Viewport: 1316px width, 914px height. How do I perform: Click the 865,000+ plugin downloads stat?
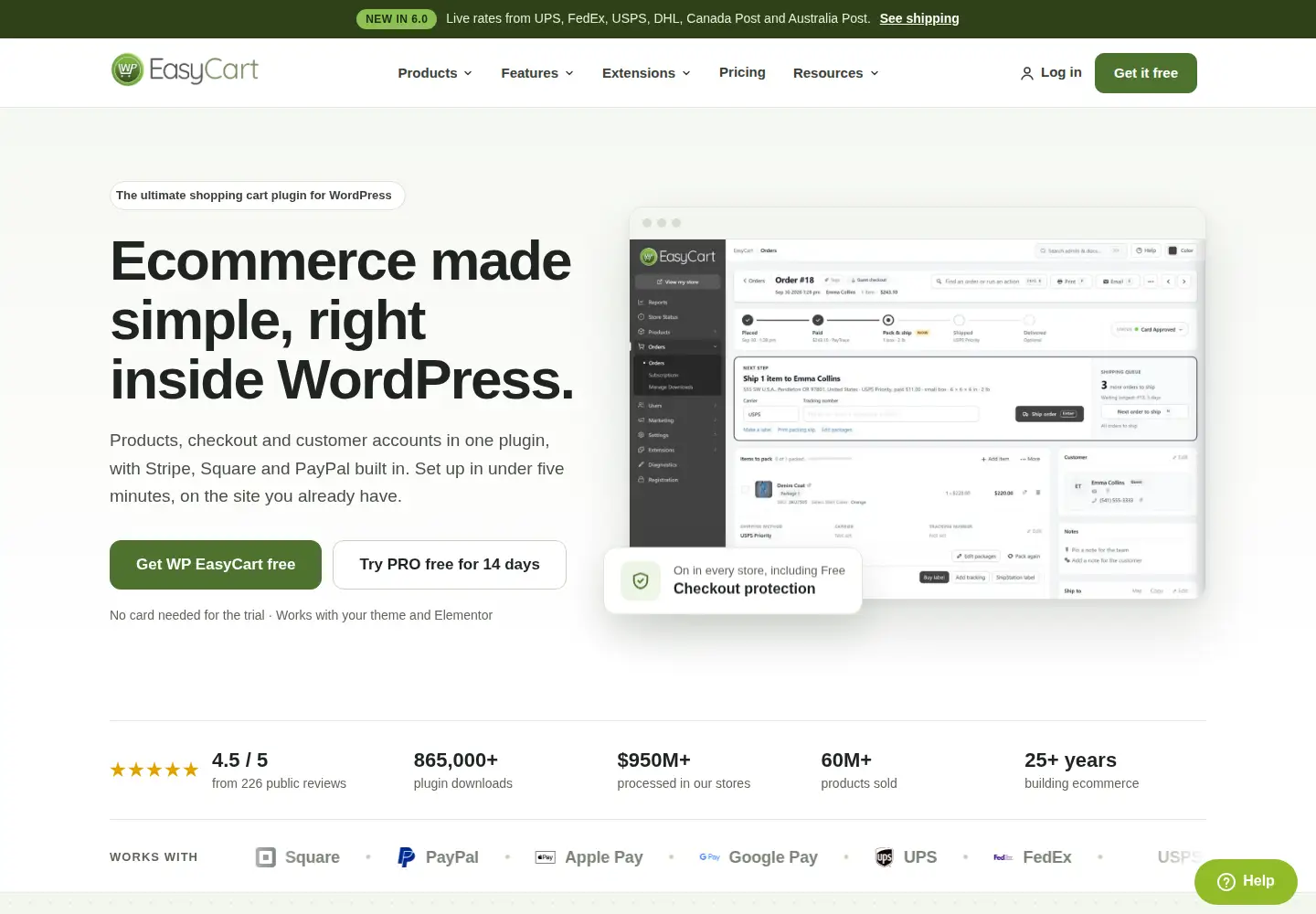click(462, 771)
